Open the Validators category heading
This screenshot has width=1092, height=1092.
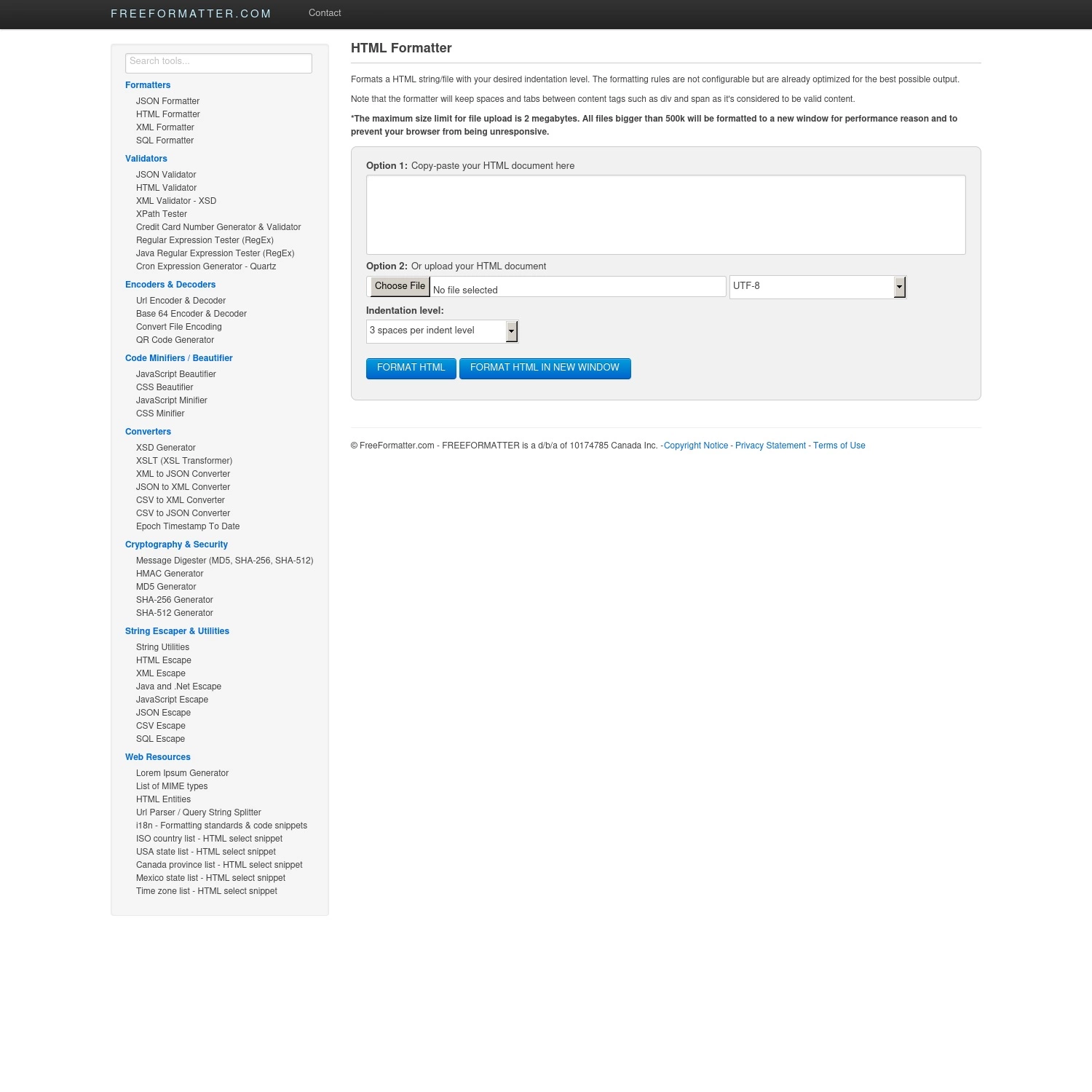click(146, 159)
